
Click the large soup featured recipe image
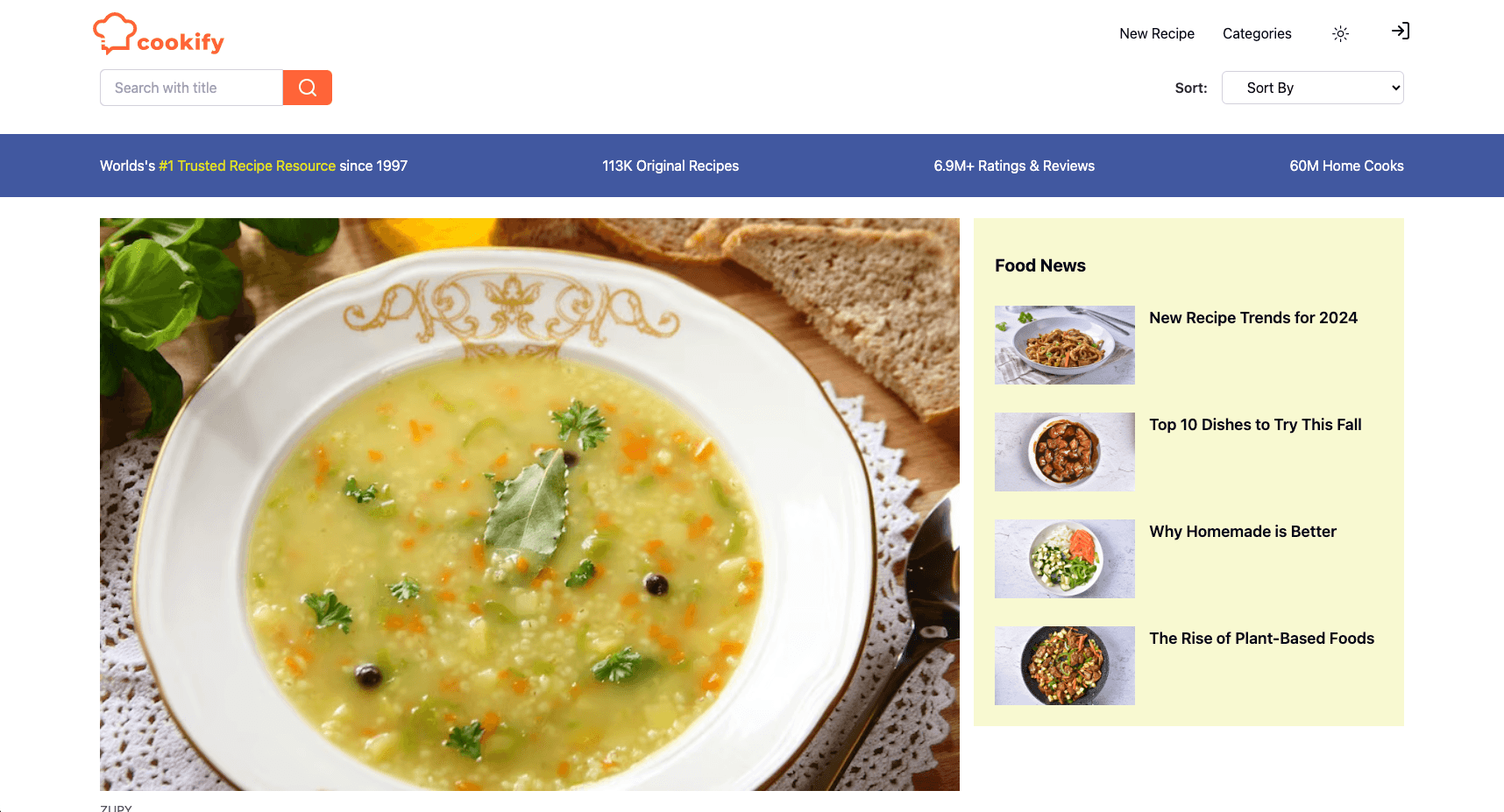pyautogui.click(x=529, y=505)
